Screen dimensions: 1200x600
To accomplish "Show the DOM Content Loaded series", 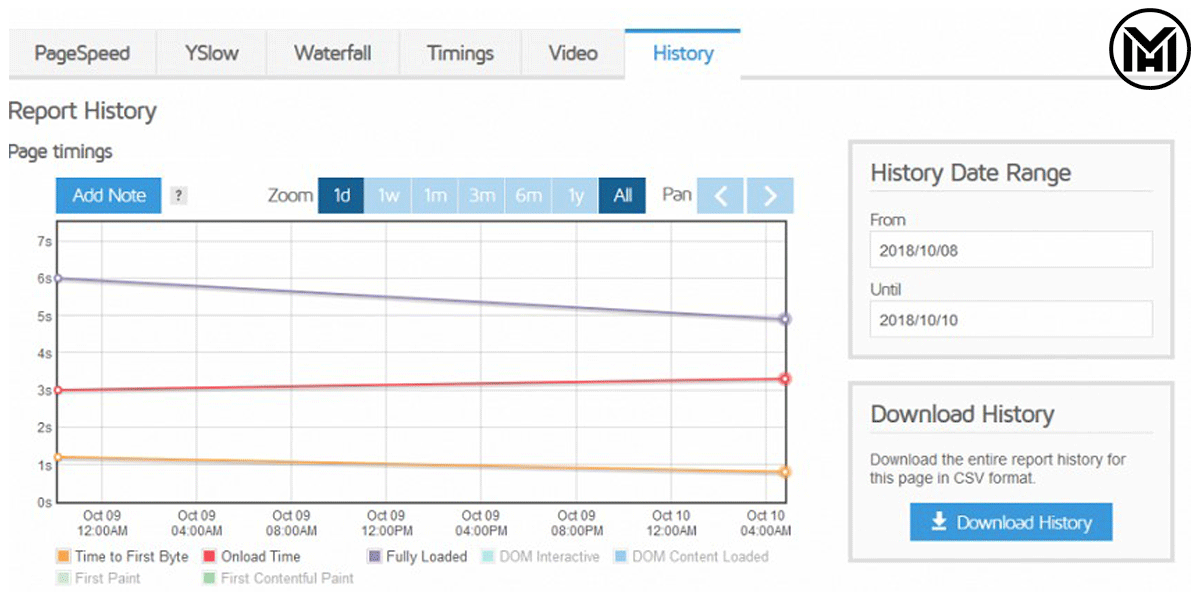I will [x=690, y=556].
